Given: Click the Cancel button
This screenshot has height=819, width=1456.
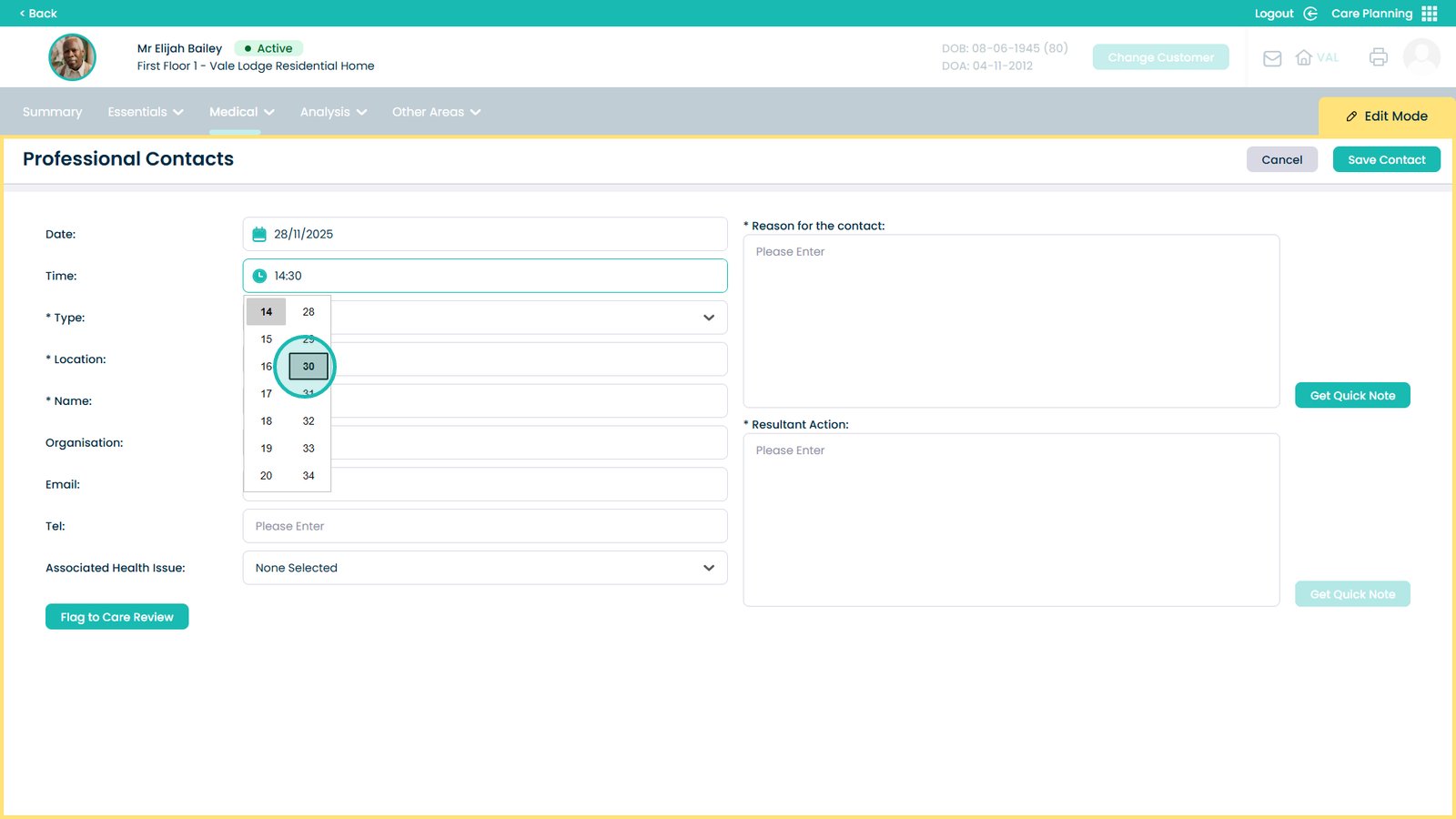Looking at the screenshot, I should (1281, 159).
